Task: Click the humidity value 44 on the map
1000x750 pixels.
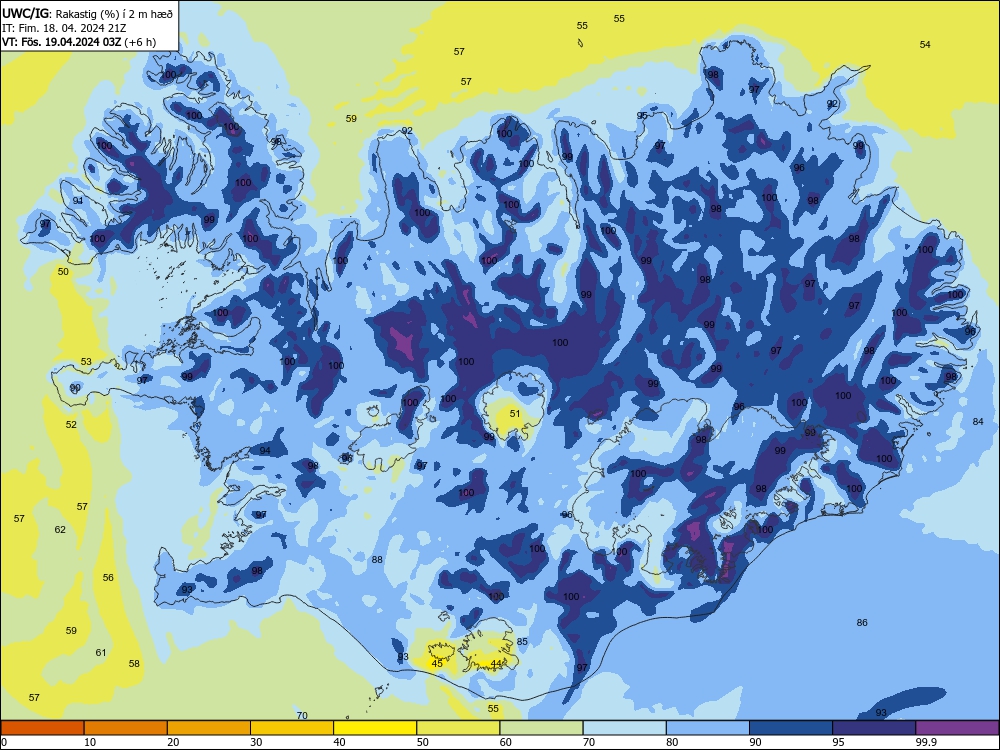Action: (x=496, y=663)
